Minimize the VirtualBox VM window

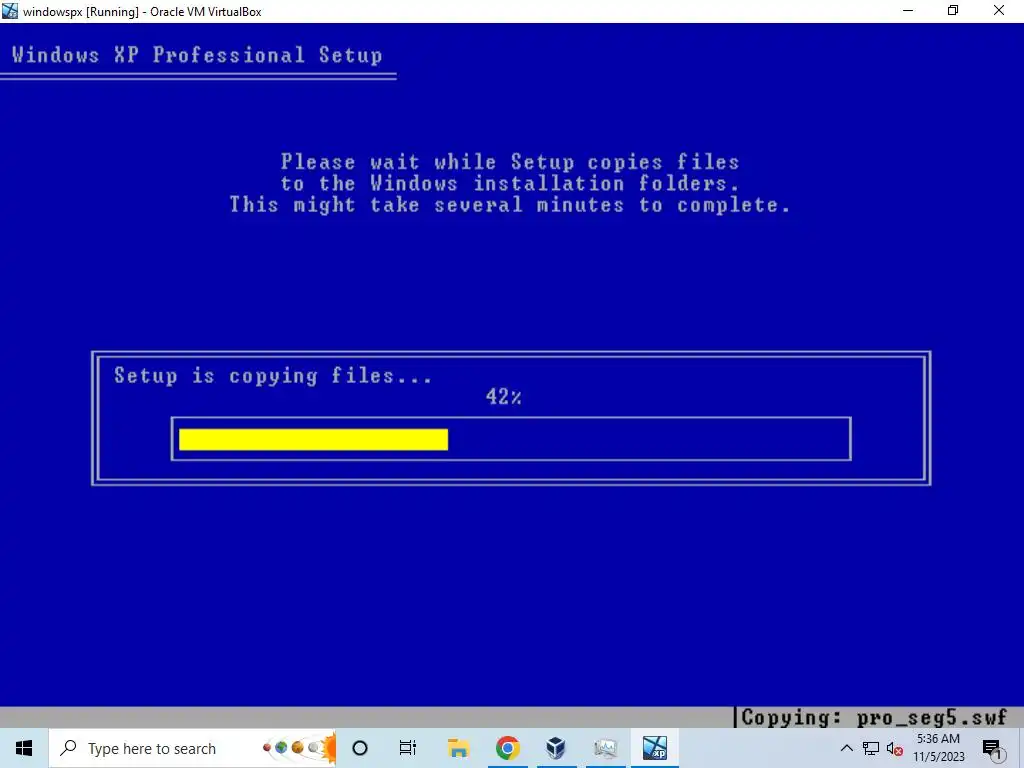coord(908,11)
